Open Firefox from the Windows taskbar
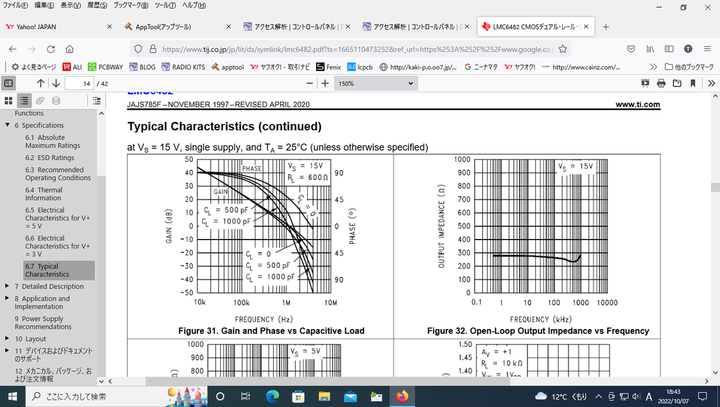 pyautogui.click(x=402, y=396)
